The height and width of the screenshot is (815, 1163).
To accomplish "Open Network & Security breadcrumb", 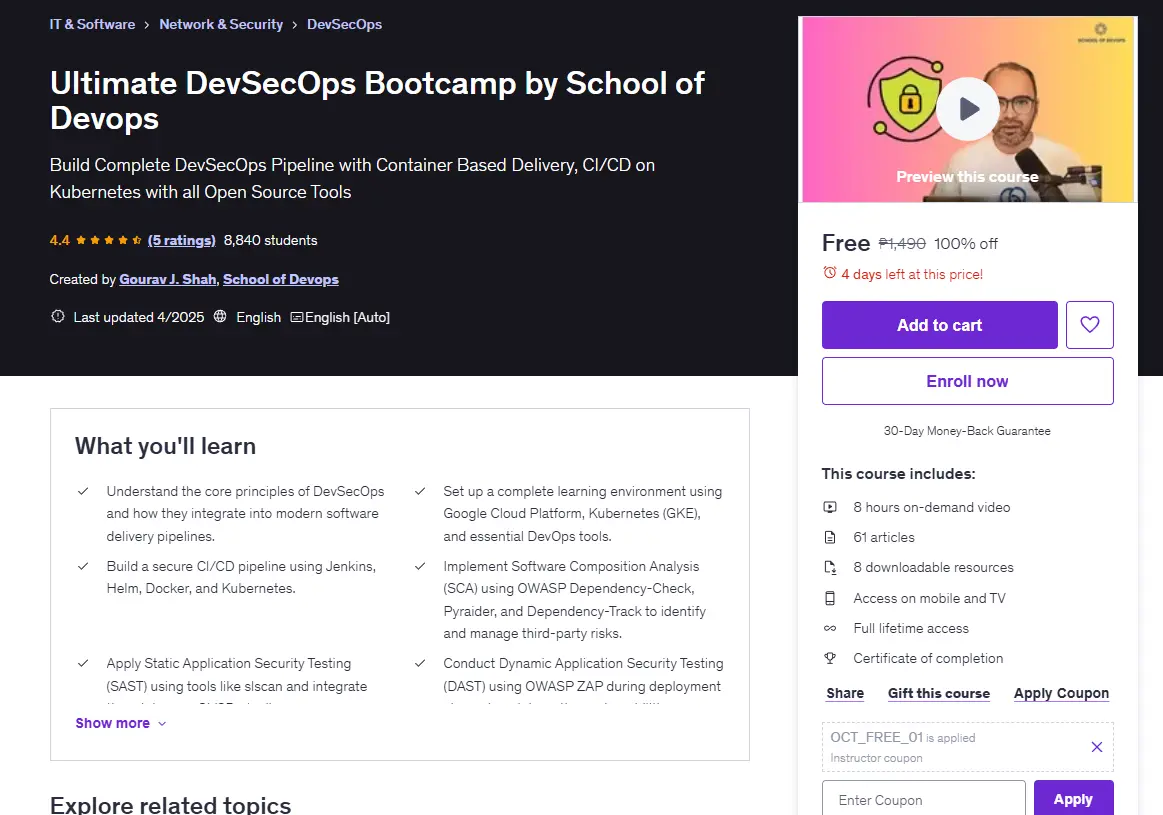I will click(x=221, y=24).
